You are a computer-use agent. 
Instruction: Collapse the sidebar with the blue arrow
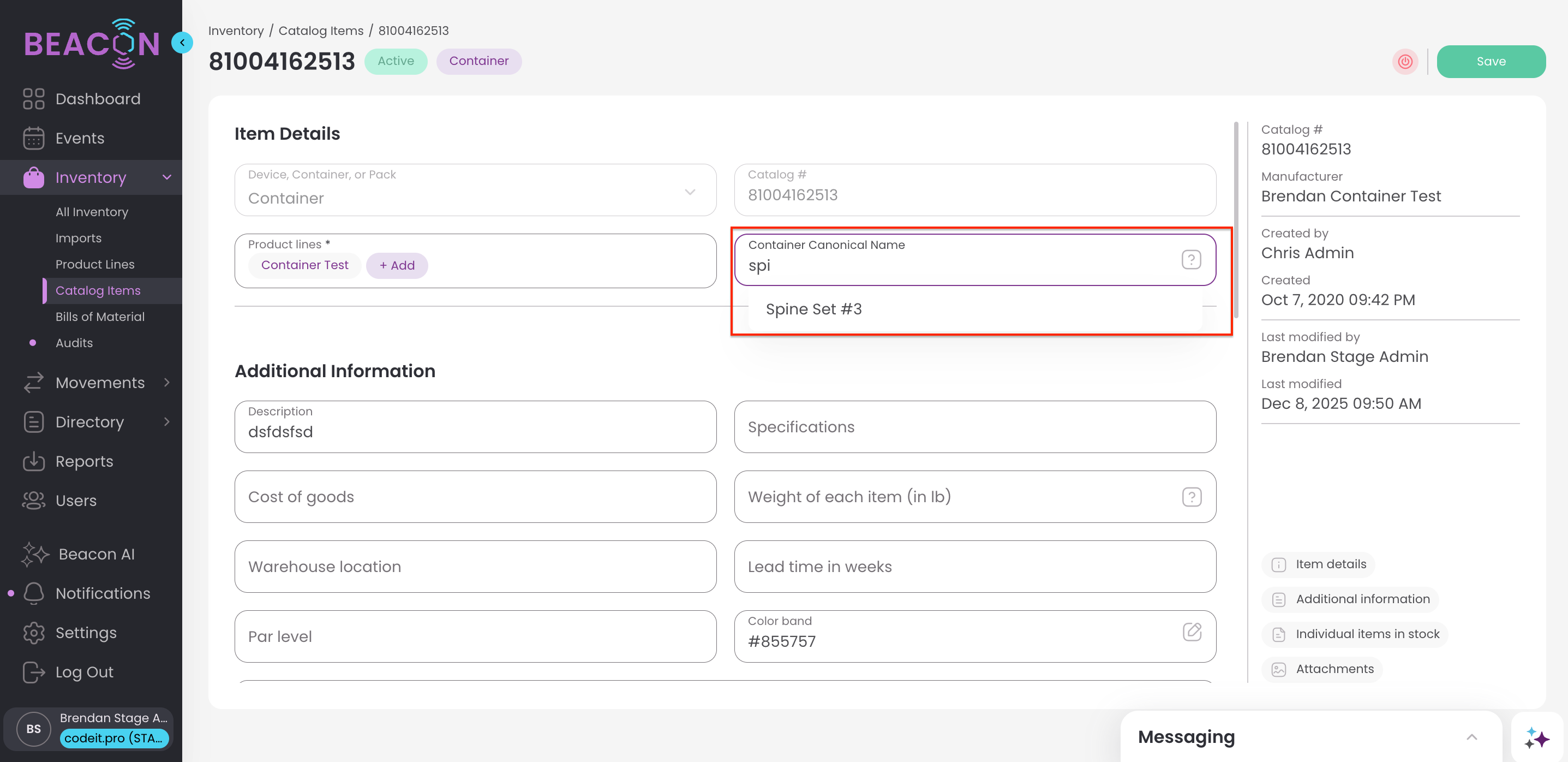point(182,43)
